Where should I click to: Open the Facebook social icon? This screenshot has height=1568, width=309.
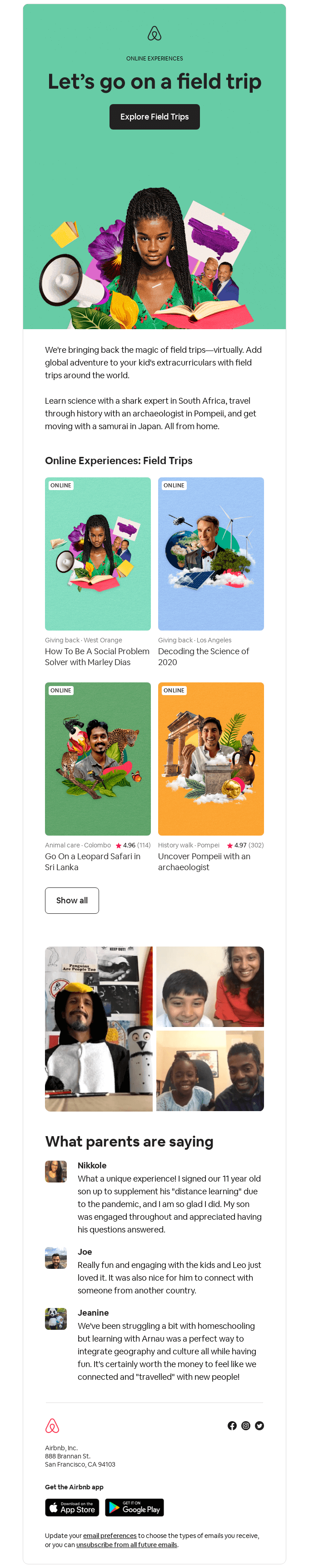click(232, 1425)
